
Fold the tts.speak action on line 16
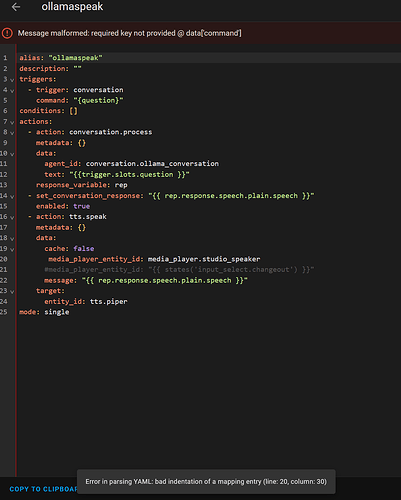click(12, 218)
